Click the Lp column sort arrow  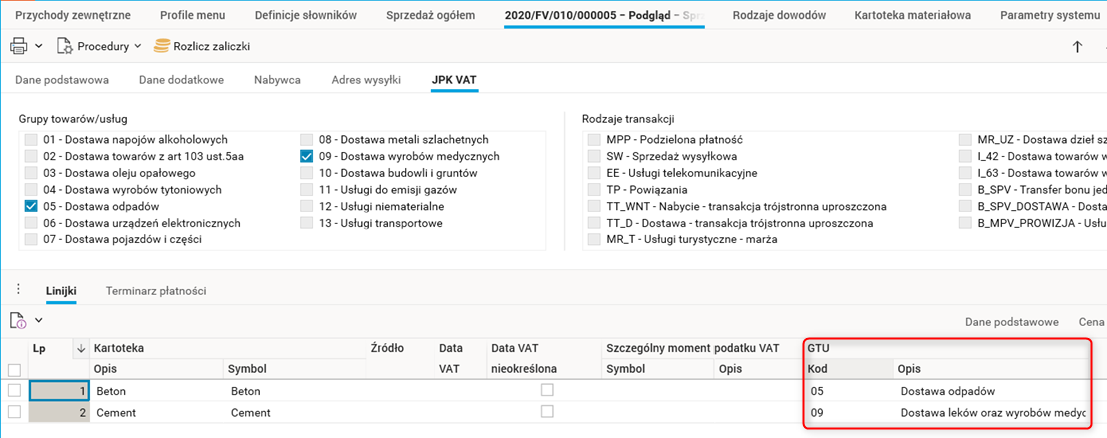click(80, 348)
